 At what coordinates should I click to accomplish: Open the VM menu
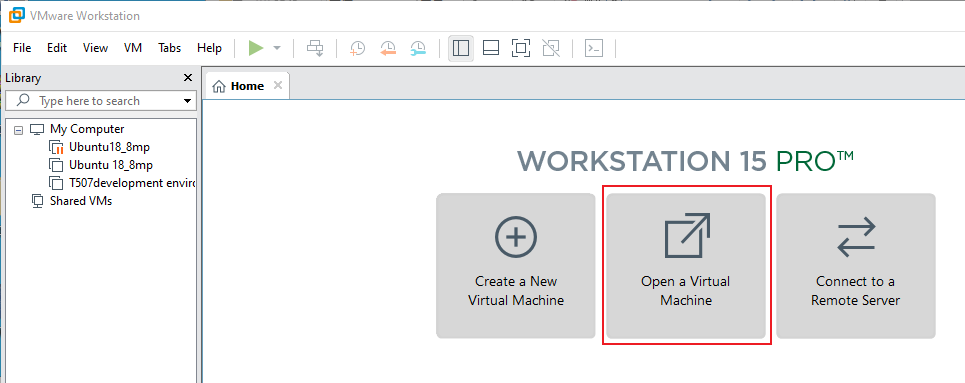click(133, 48)
